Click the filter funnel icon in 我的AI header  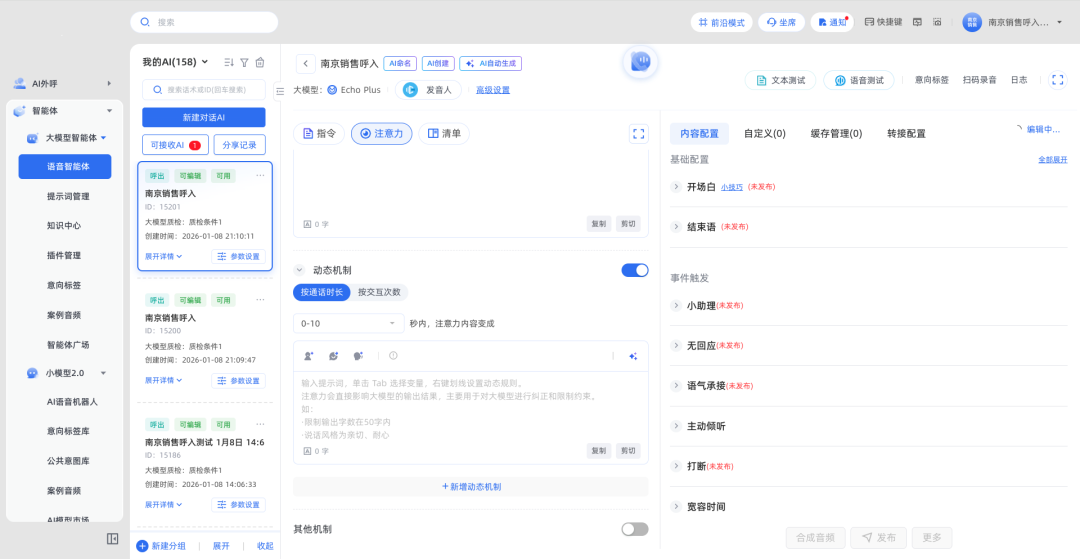pos(244,62)
